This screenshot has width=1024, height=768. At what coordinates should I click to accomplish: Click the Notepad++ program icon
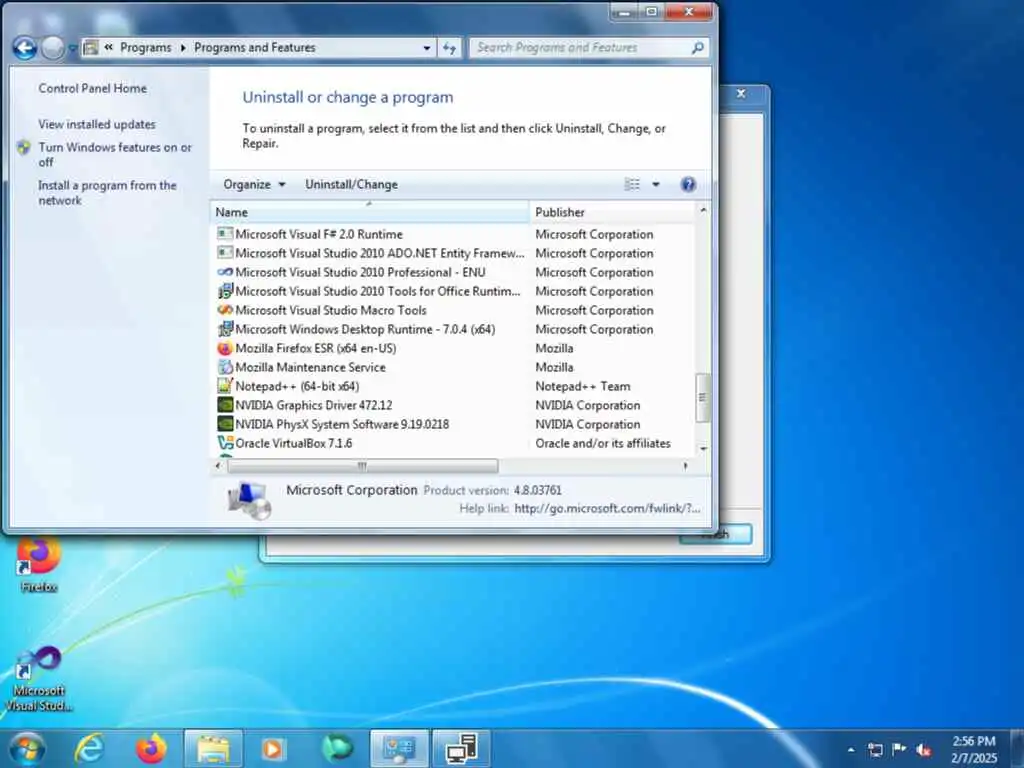[x=225, y=386]
